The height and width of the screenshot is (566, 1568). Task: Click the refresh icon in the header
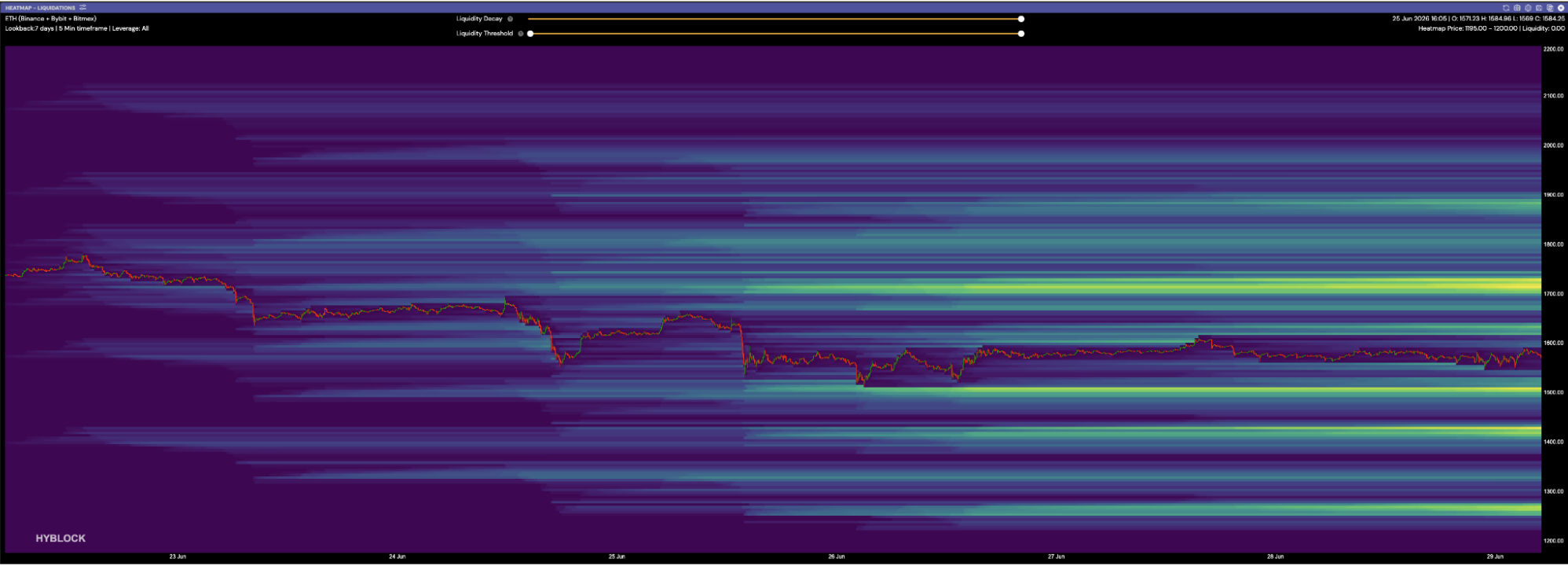1506,8
